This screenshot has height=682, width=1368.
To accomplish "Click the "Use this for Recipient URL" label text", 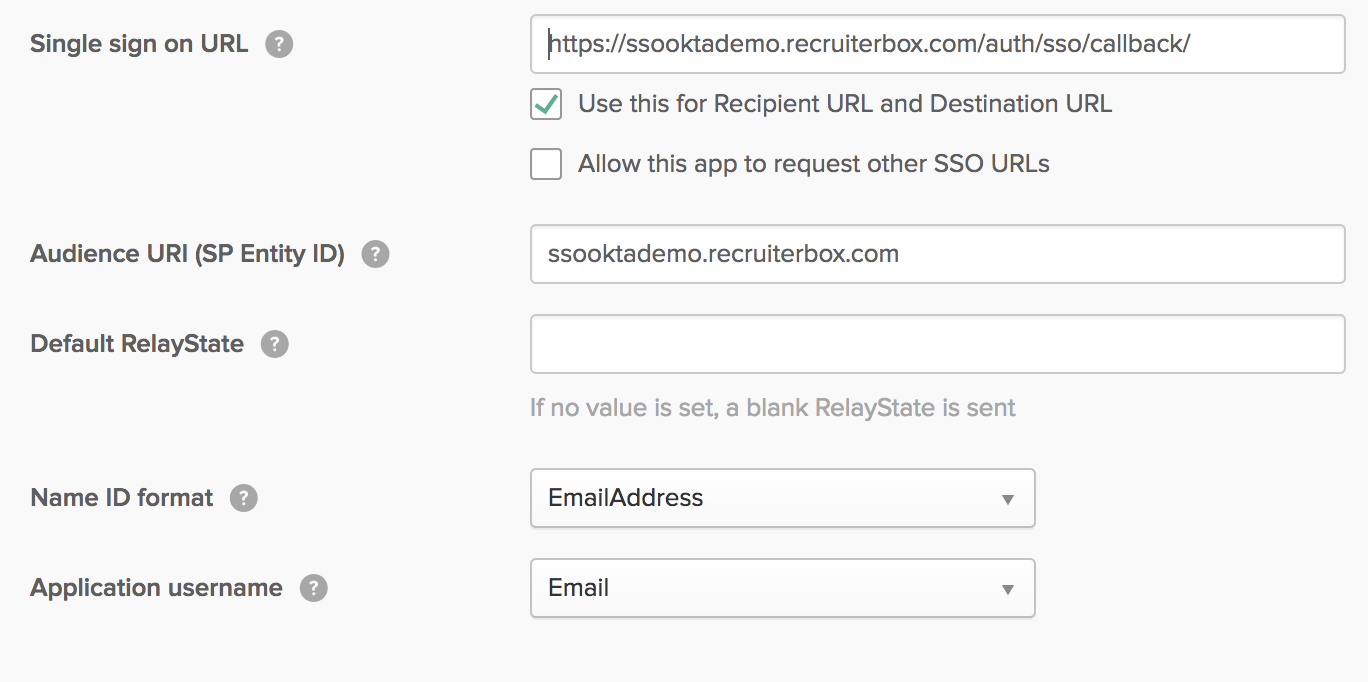I will point(844,104).
